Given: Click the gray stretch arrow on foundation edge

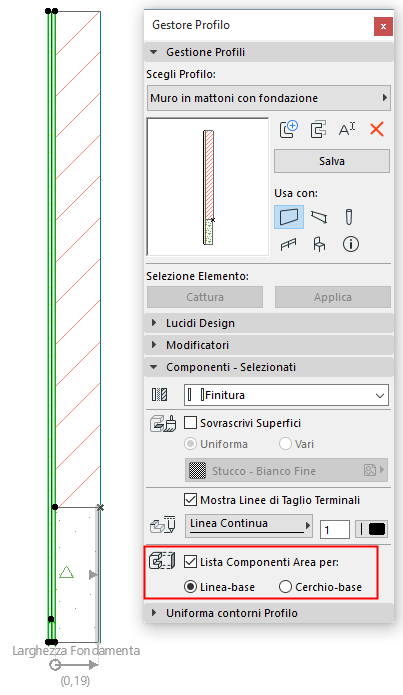Looking at the screenshot, I should click(93, 575).
